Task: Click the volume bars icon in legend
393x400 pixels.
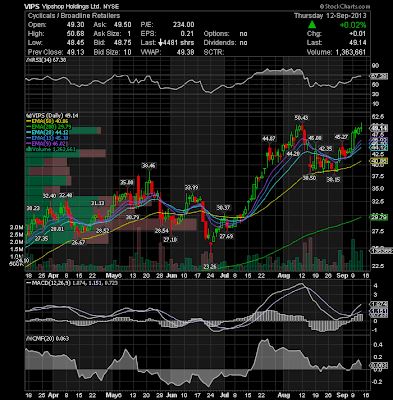Action: [28, 149]
